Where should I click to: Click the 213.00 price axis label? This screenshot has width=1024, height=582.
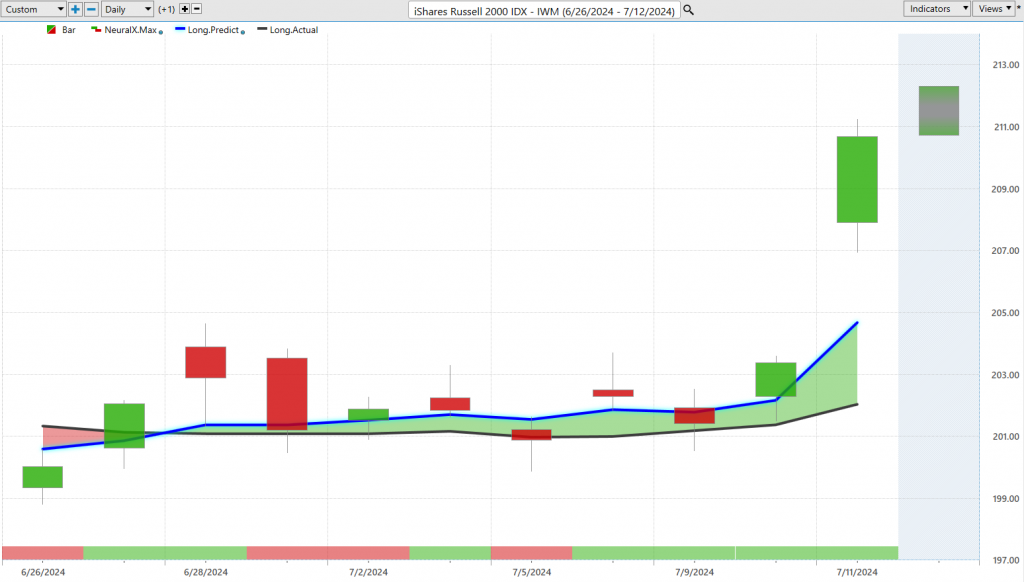coord(1006,65)
